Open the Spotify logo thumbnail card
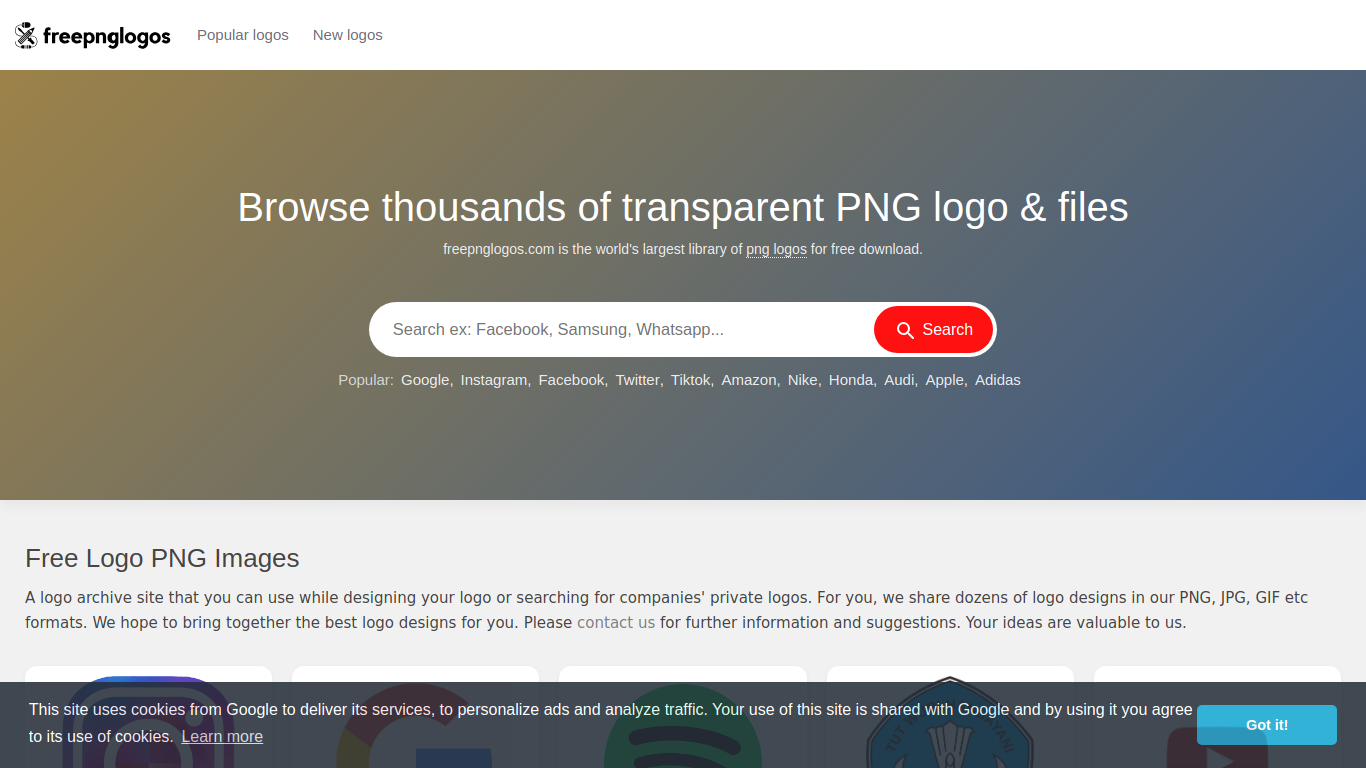The height and width of the screenshot is (768, 1366). [x=683, y=717]
